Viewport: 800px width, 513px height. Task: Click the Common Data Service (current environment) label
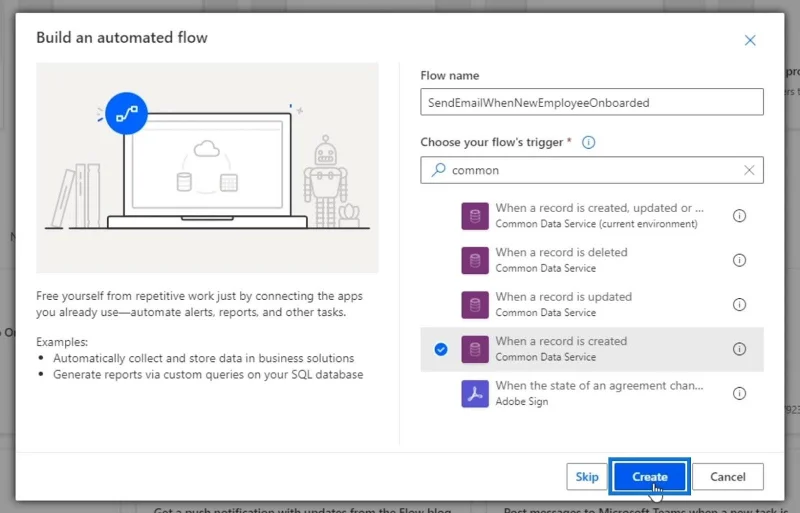click(x=596, y=224)
